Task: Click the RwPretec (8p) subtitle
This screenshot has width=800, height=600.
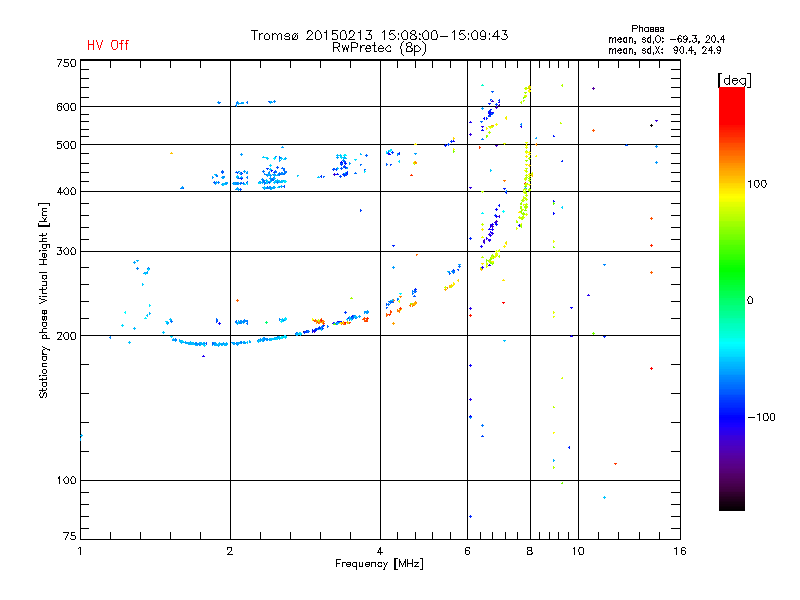Action: click(x=379, y=48)
